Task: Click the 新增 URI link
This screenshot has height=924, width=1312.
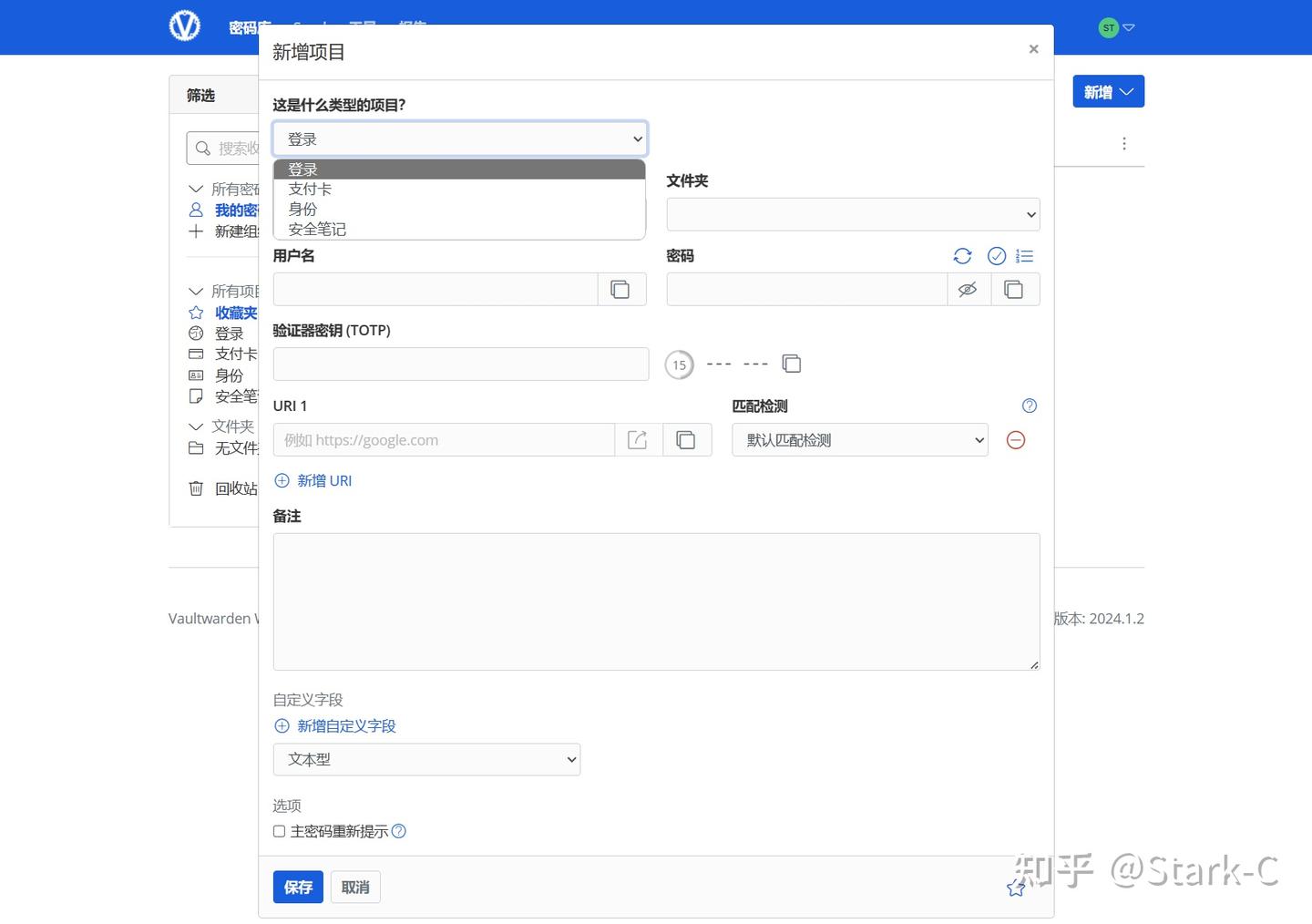Action: (x=324, y=480)
